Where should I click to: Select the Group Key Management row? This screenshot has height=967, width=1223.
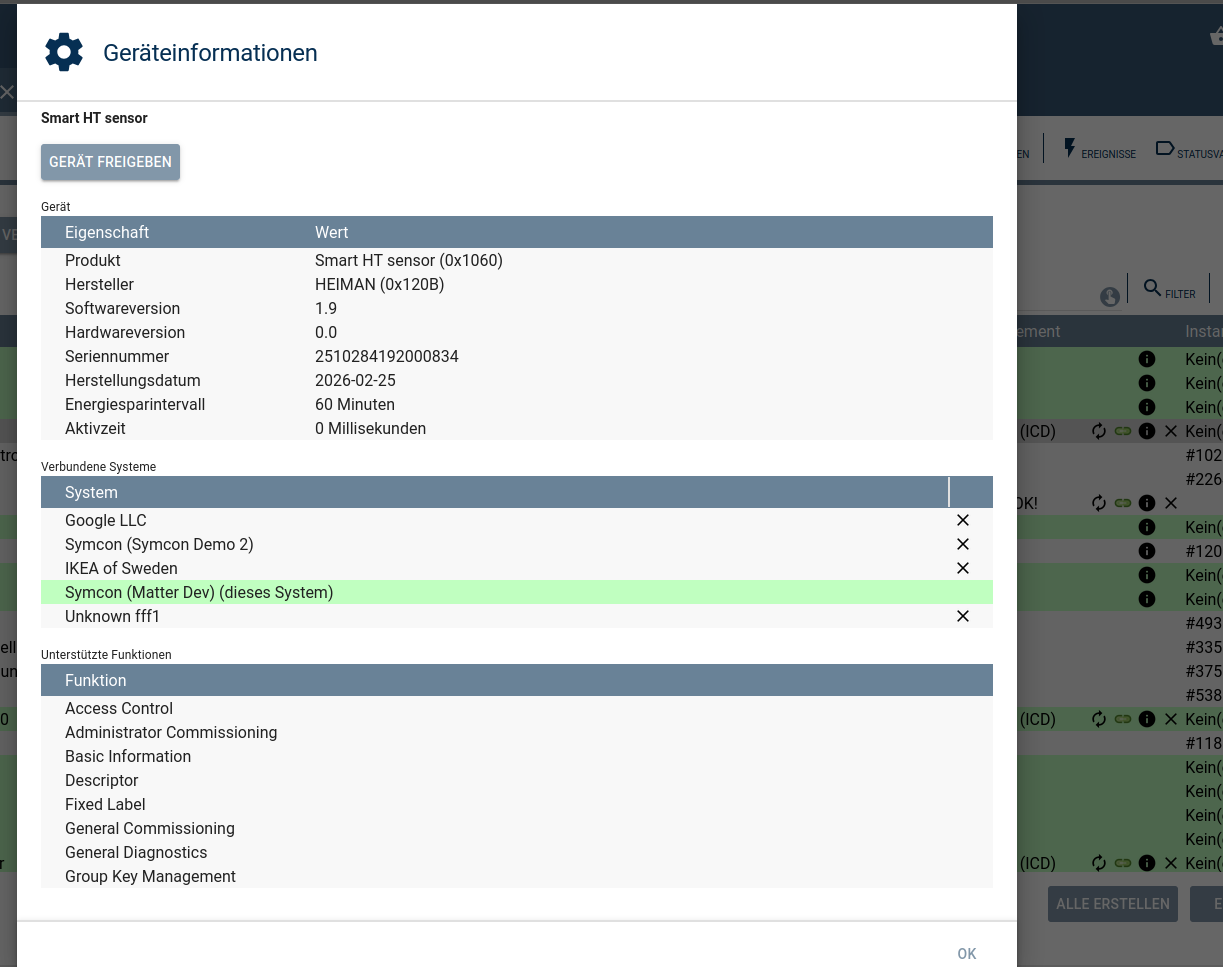pos(517,876)
